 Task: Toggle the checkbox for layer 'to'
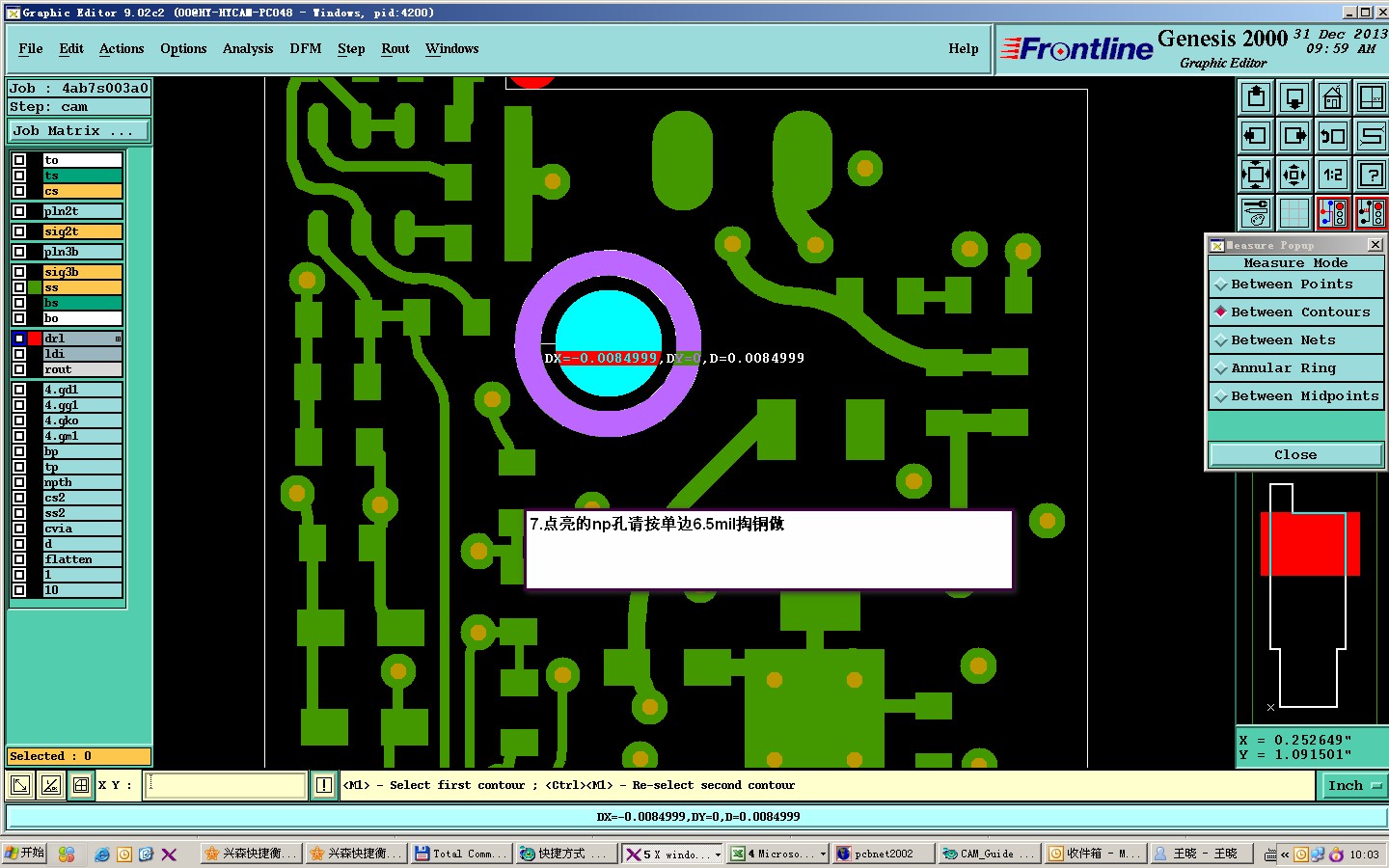(19, 160)
